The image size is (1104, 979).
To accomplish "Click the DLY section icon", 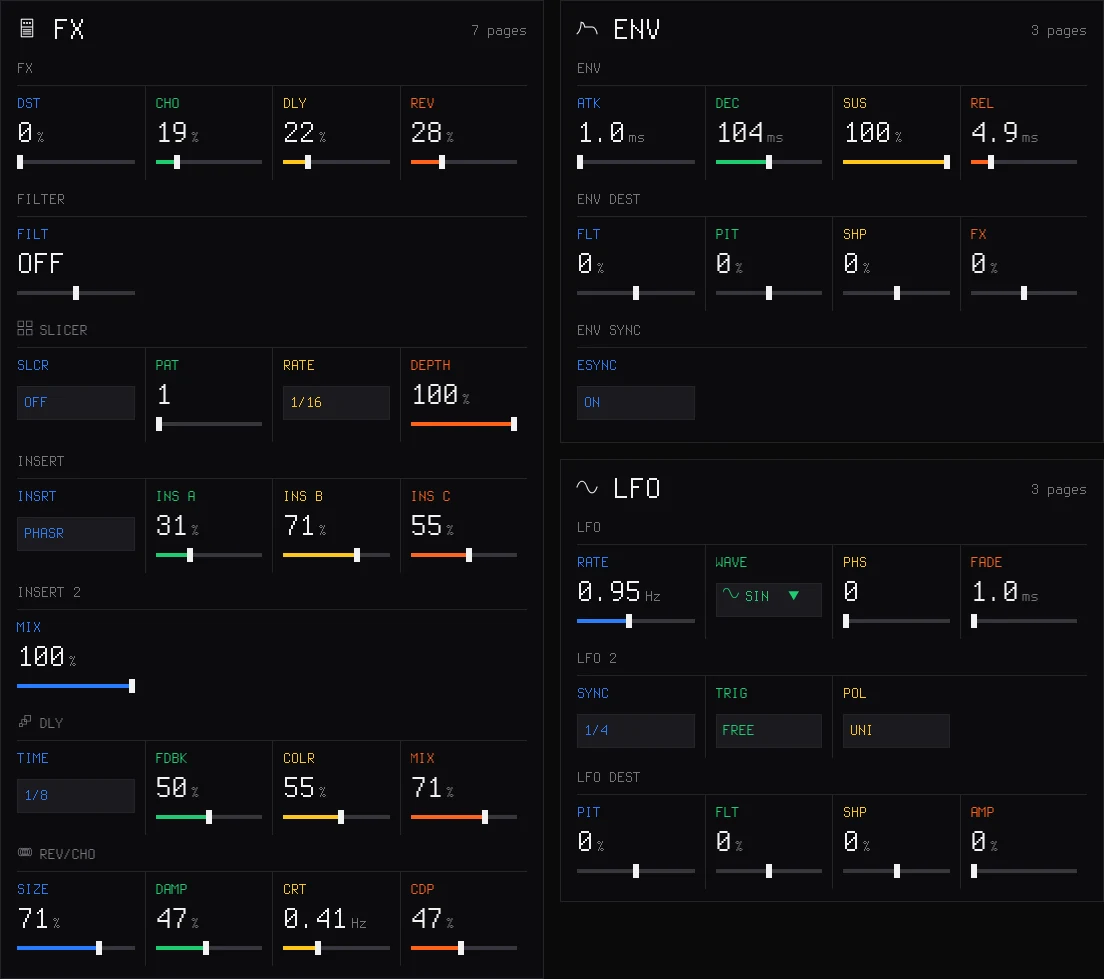I will pos(25,721).
